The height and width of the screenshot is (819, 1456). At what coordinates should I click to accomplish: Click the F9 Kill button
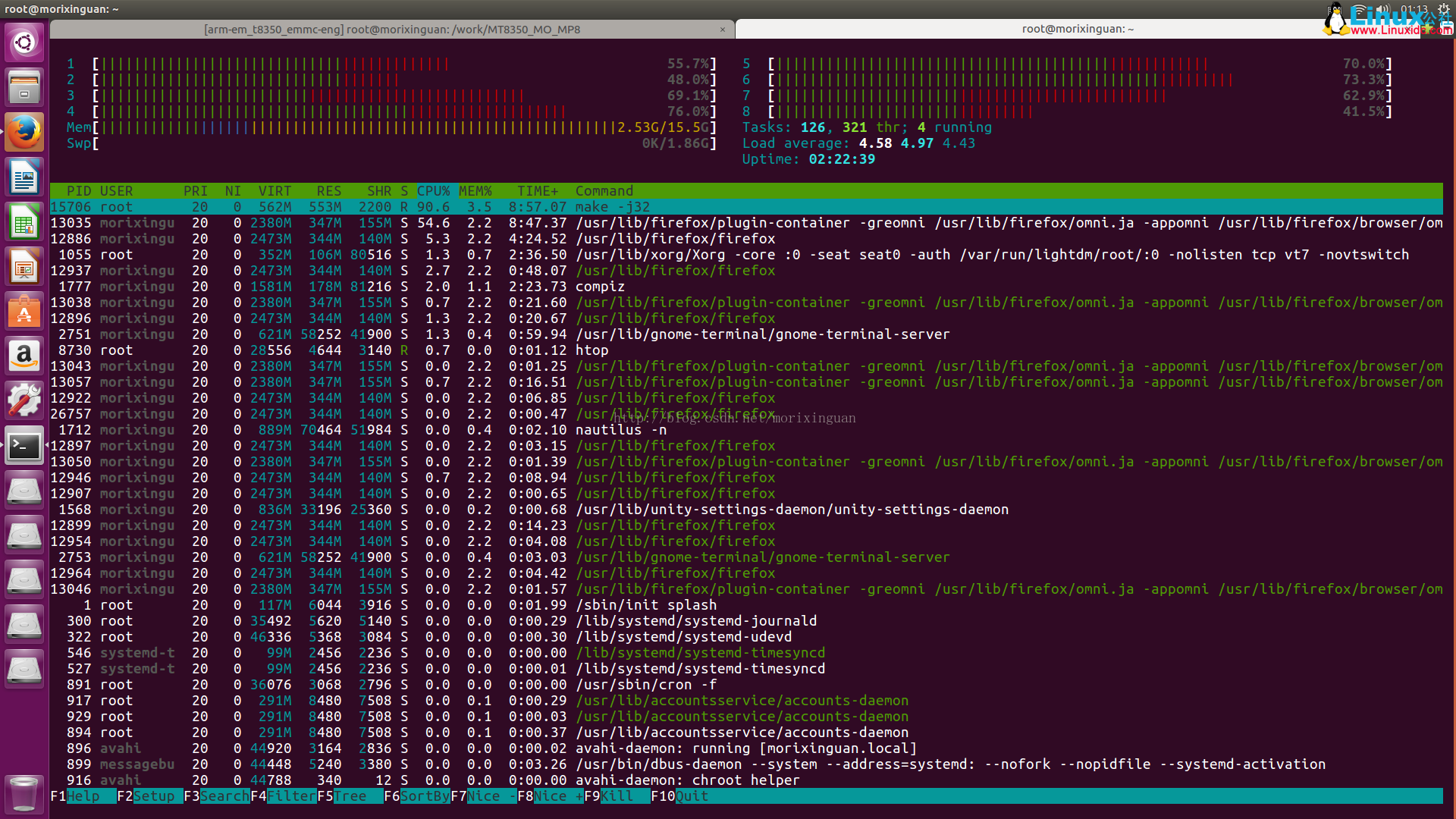tap(617, 796)
